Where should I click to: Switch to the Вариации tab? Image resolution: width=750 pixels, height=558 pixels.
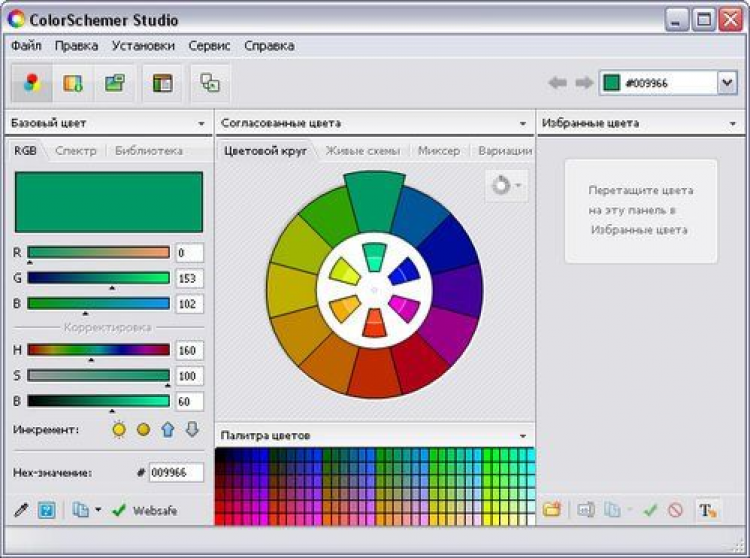(505, 151)
